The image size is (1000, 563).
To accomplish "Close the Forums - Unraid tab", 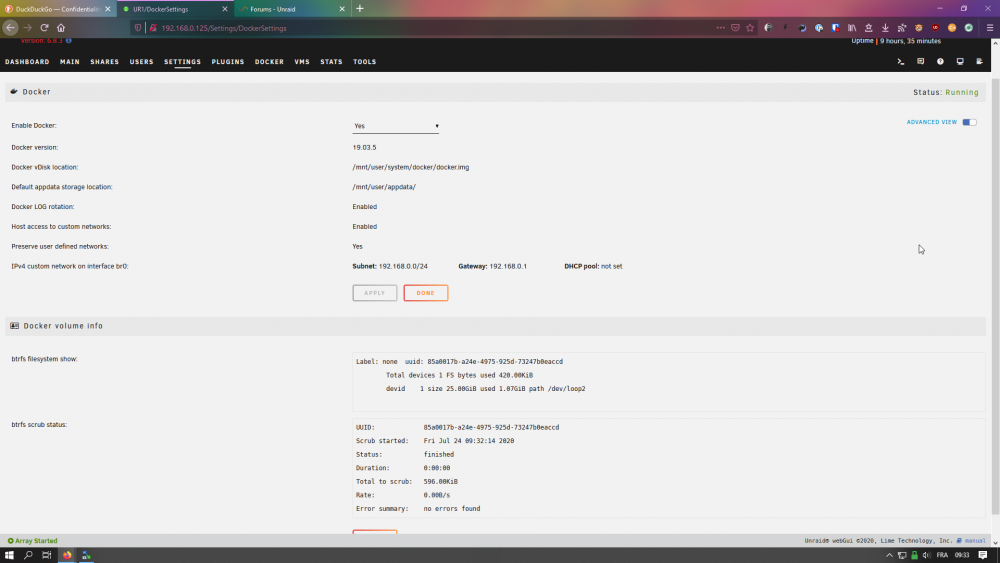I will [342, 9].
